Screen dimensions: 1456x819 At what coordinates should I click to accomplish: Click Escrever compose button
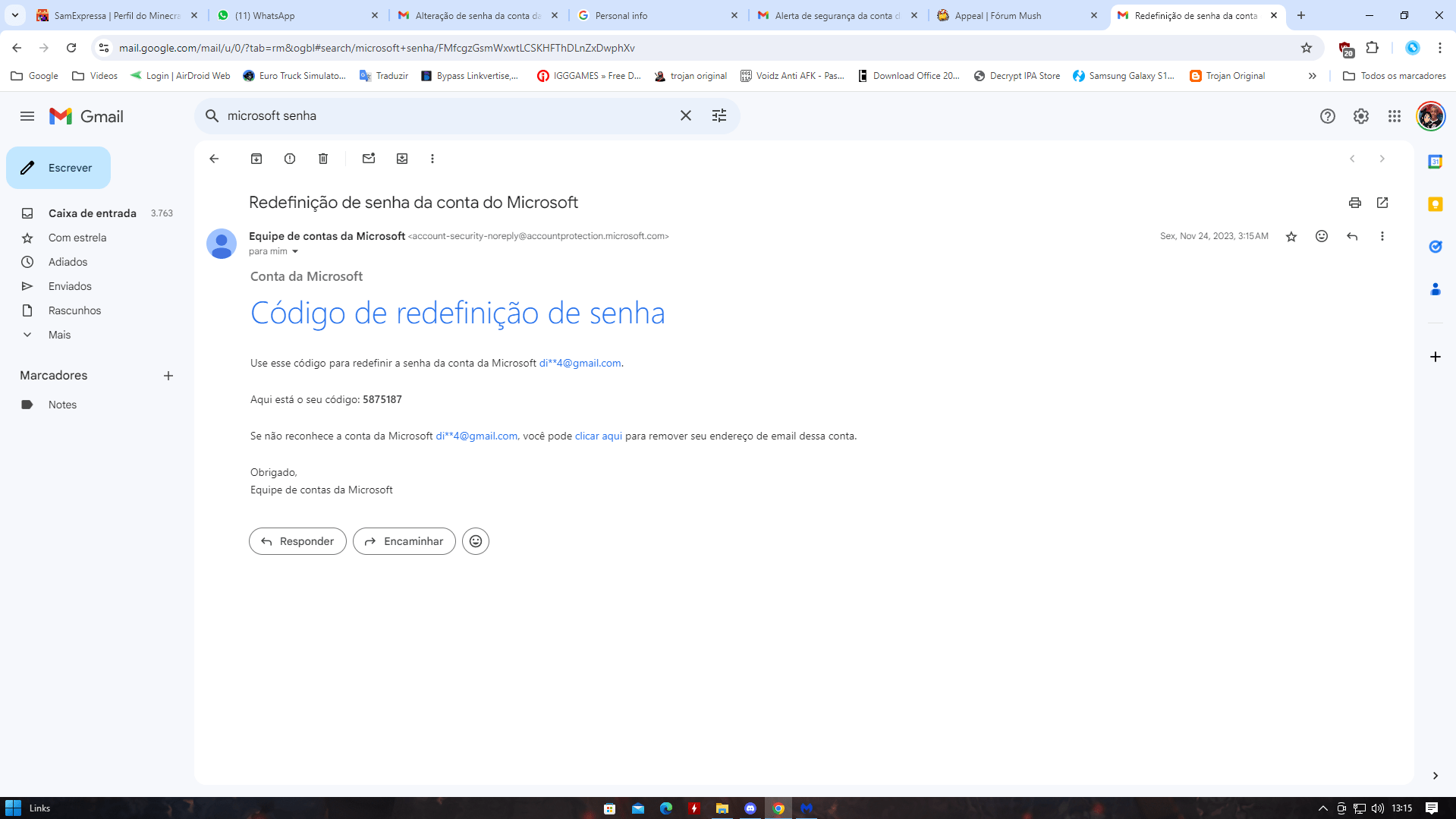pyautogui.click(x=58, y=168)
